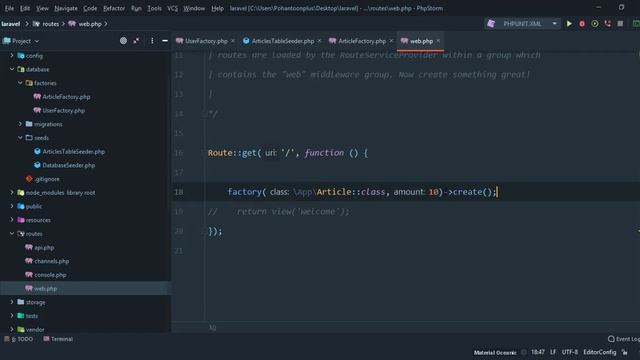Expand the migrations folder
Screen dimensions: 640x360
point(20,124)
